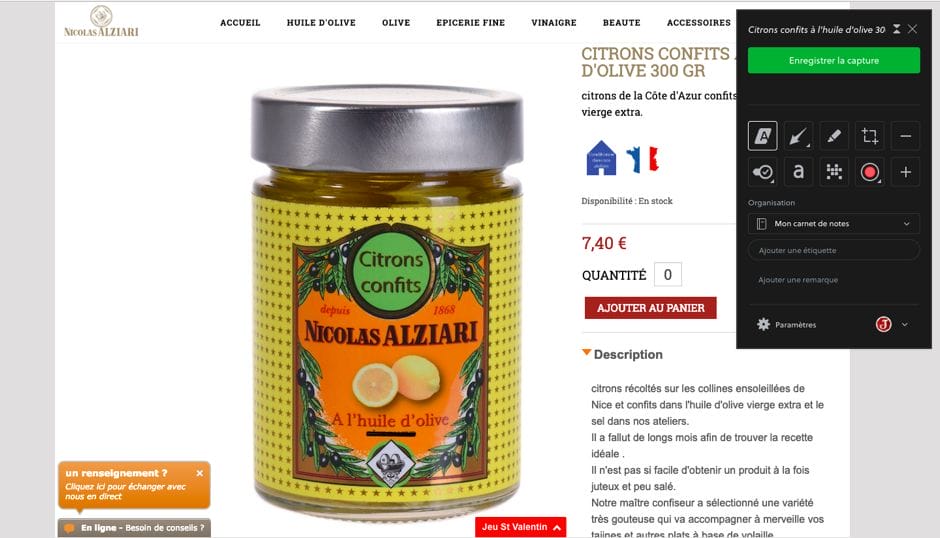This screenshot has height=538, width=940.
Task: Choose the highlighter pen tool
Action: tap(834, 136)
